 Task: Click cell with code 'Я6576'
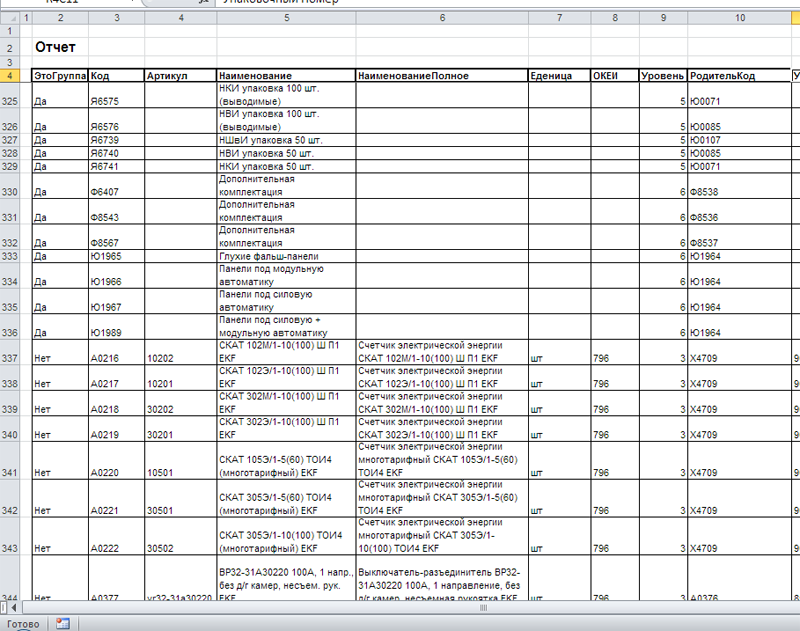[116, 120]
